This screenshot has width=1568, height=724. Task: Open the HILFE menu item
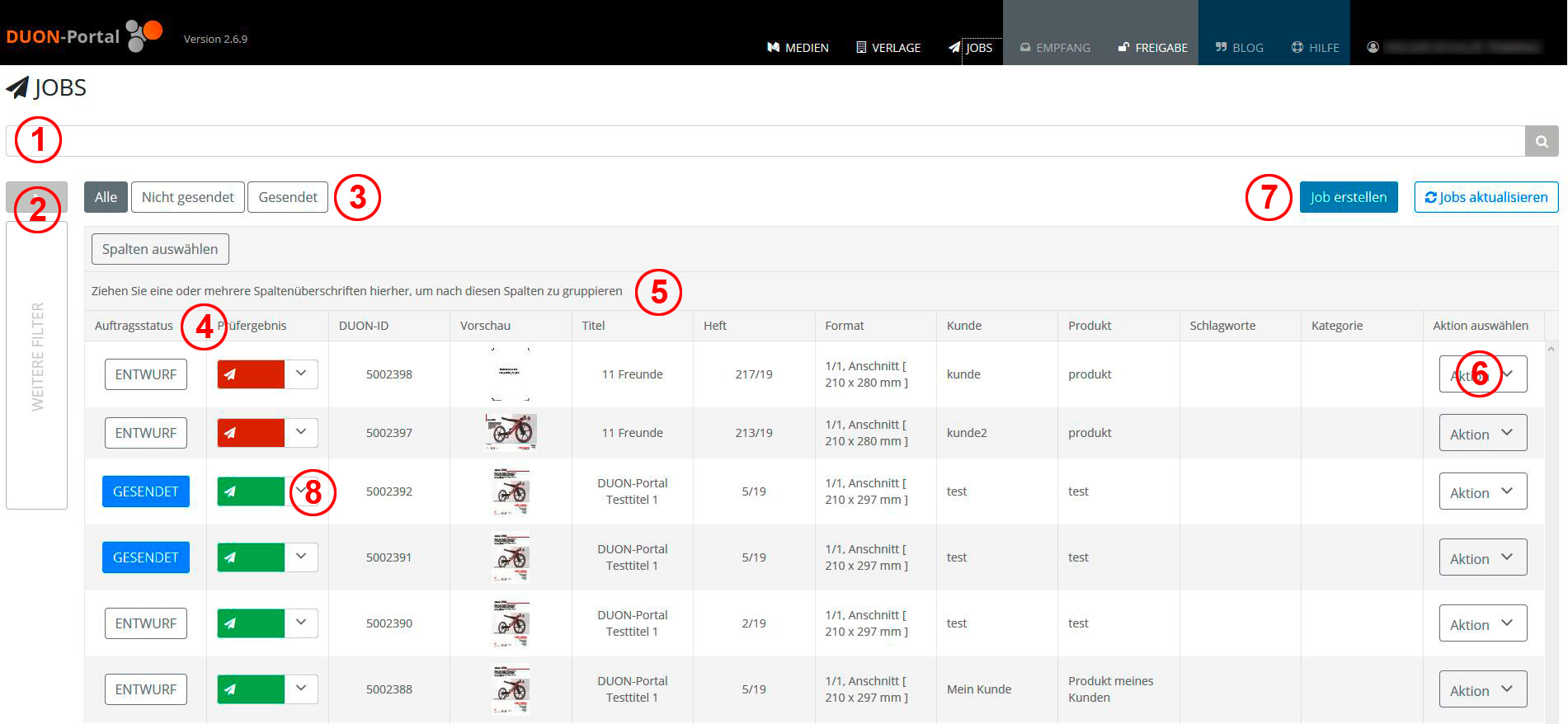(1315, 48)
